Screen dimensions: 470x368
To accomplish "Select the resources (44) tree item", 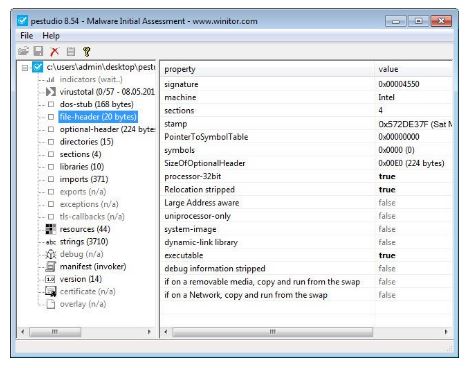I will point(85,229).
